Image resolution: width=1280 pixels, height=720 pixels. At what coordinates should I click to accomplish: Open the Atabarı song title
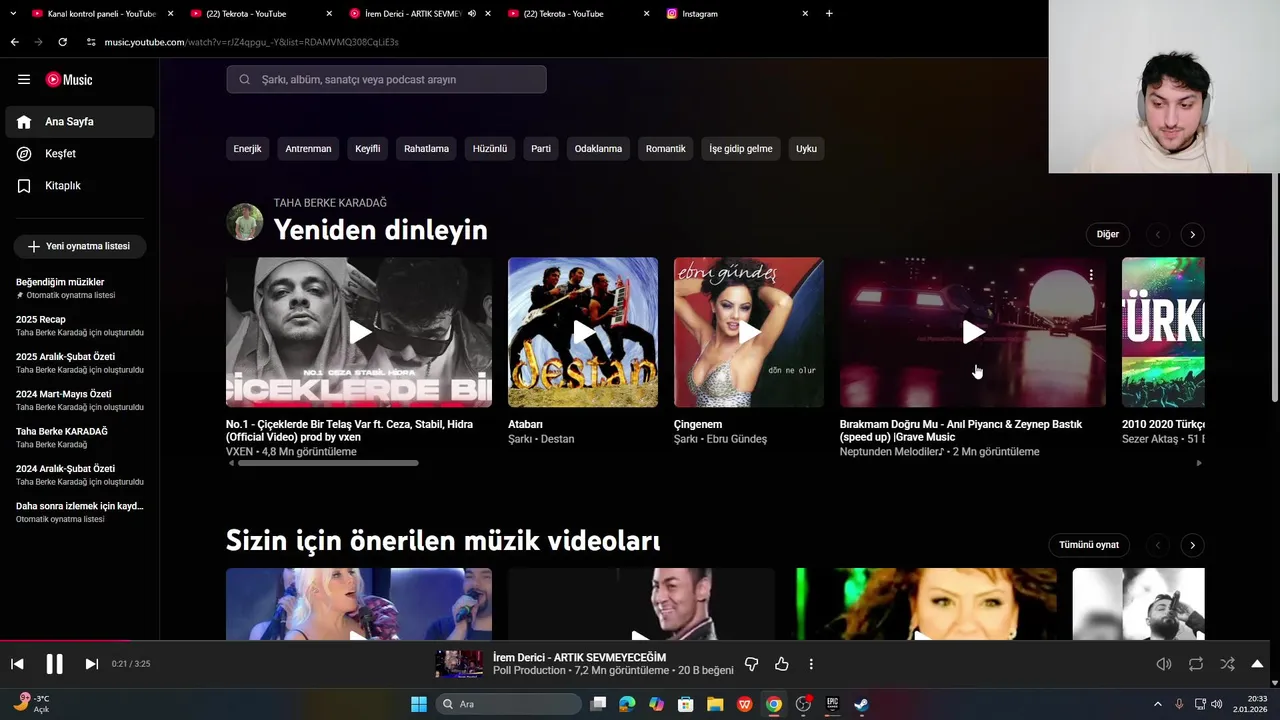click(525, 424)
